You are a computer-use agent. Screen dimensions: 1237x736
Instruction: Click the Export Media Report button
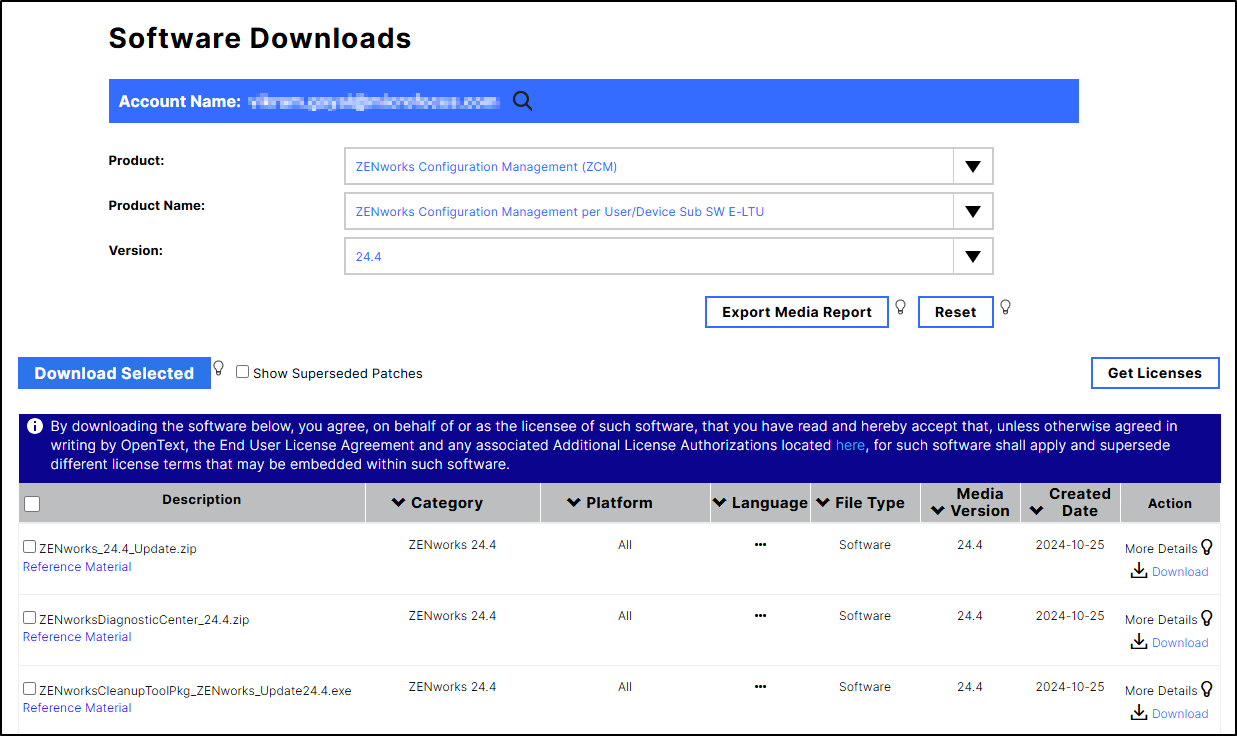(x=797, y=312)
